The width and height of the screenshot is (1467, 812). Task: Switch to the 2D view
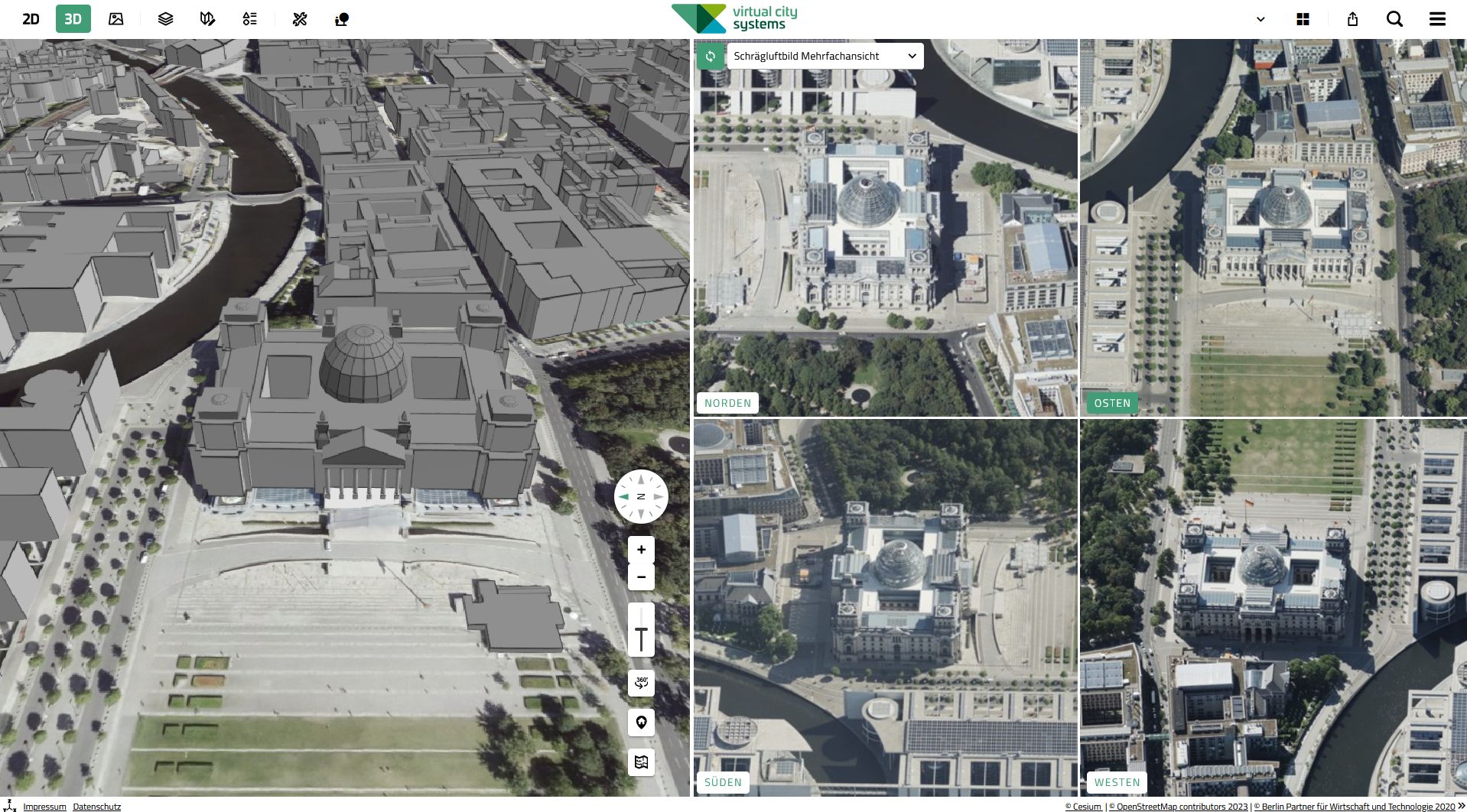pyautogui.click(x=31, y=18)
